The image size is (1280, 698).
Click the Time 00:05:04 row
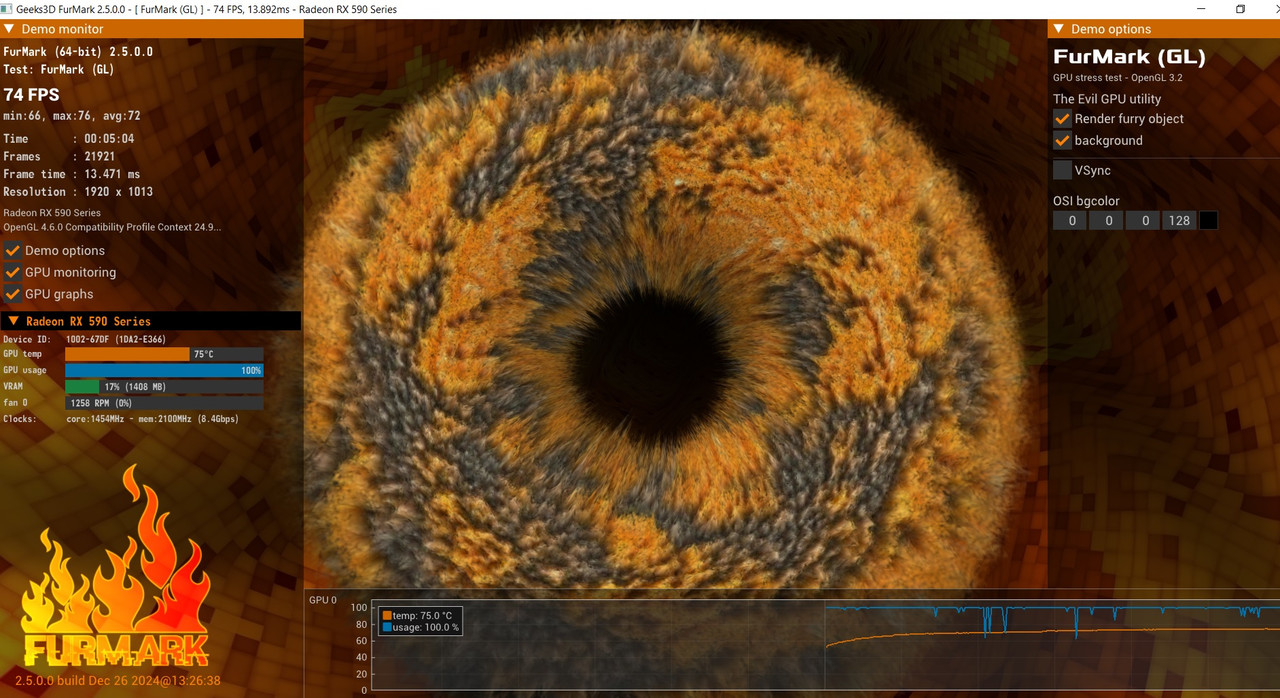(69, 139)
